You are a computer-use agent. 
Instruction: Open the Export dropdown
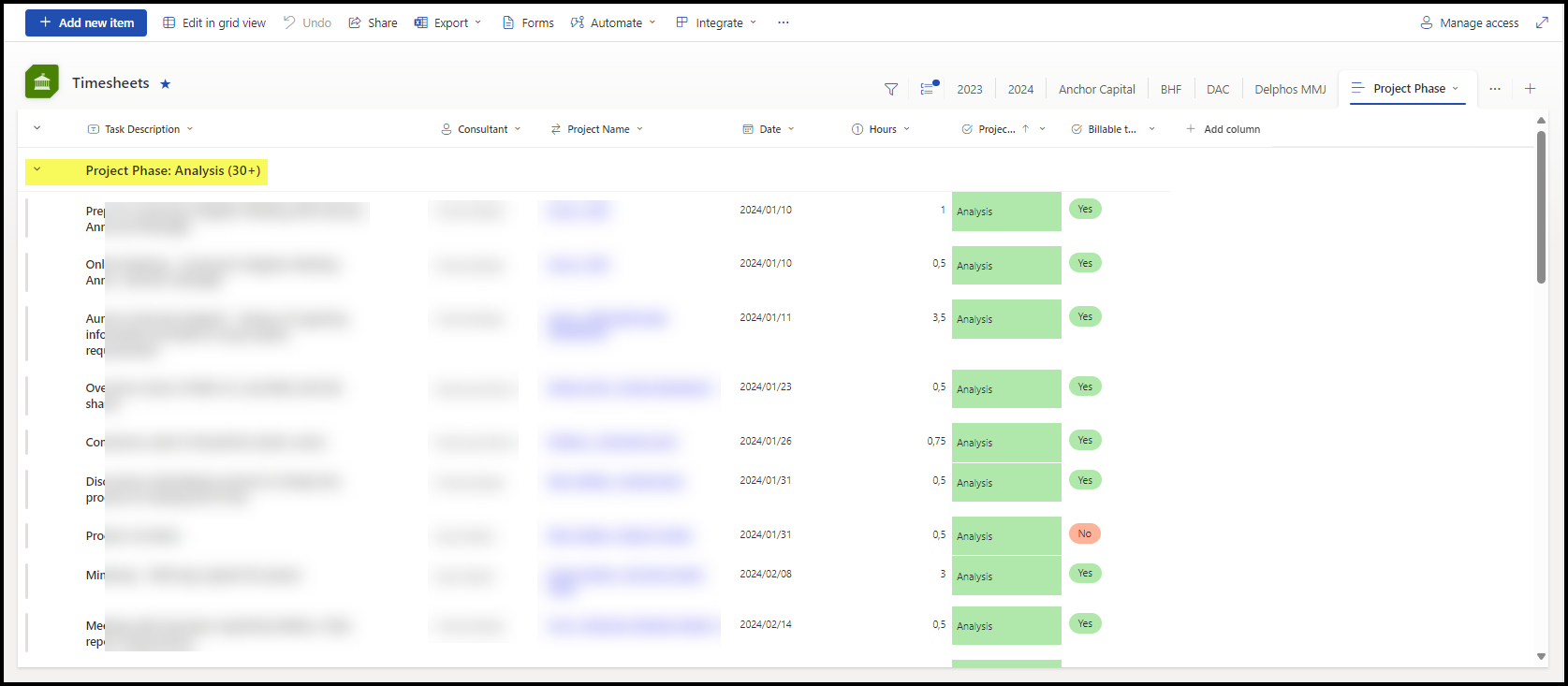click(x=448, y=22)
